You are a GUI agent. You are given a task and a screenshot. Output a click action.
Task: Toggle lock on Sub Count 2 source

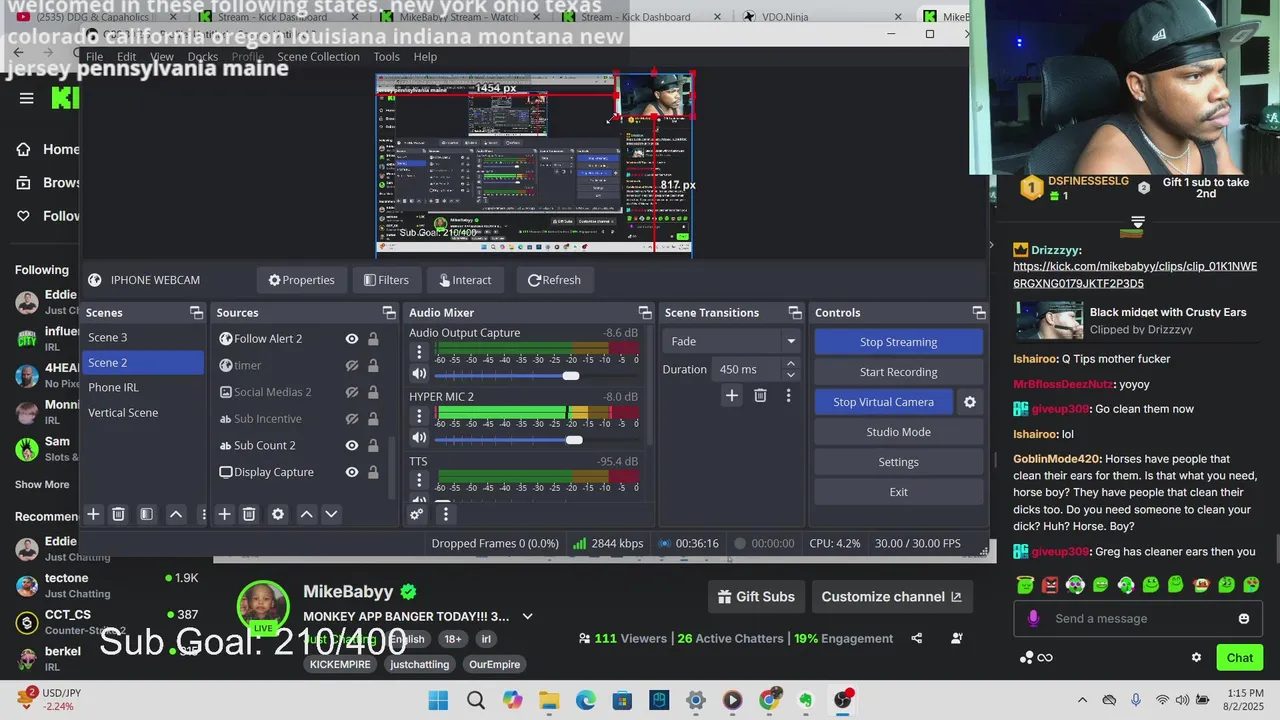click(373, 445)
